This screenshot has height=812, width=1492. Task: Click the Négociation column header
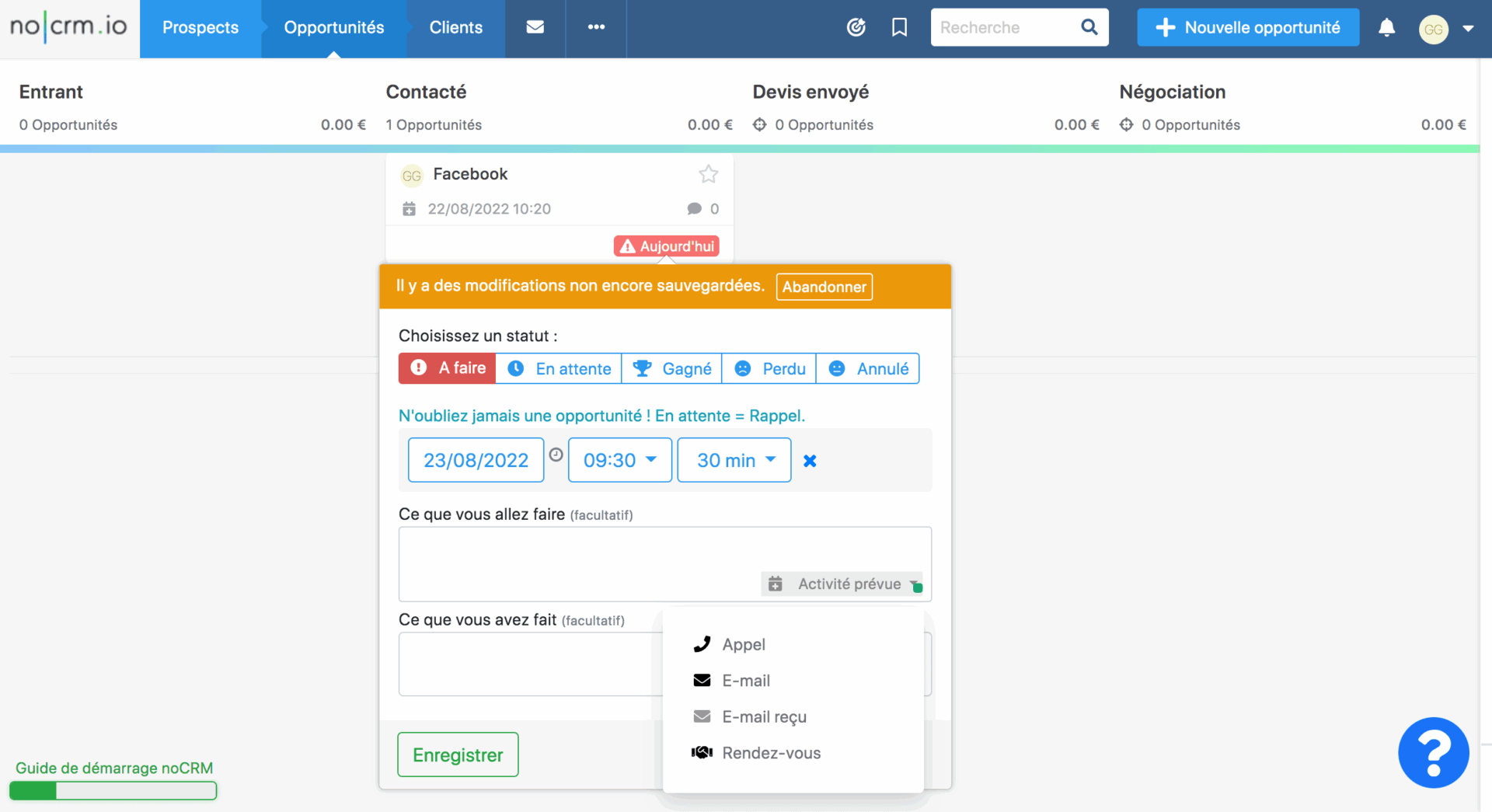pyautogui.click(x=1172, y=92)
